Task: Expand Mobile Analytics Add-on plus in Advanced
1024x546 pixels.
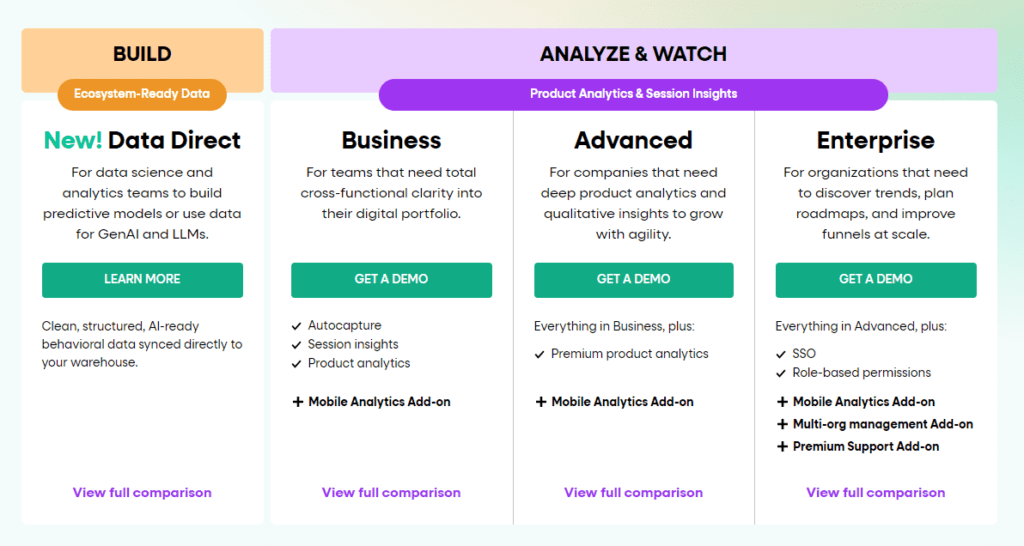Action: pos(540,402)
